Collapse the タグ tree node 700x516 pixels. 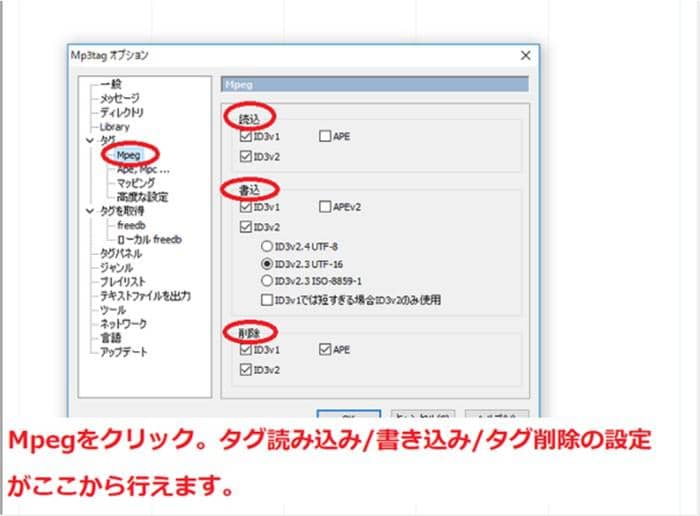pyautogui.click(x=90, y=141)
